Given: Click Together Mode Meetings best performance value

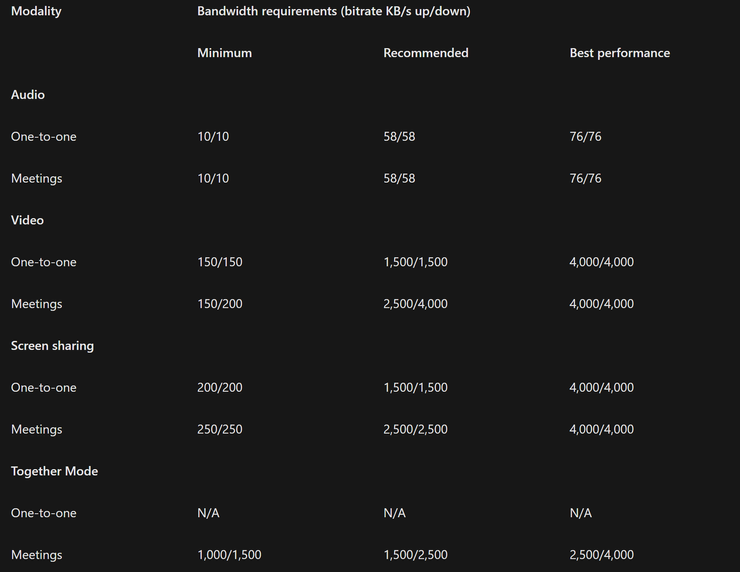Looking at the screenshot, I should click(601, 555).
